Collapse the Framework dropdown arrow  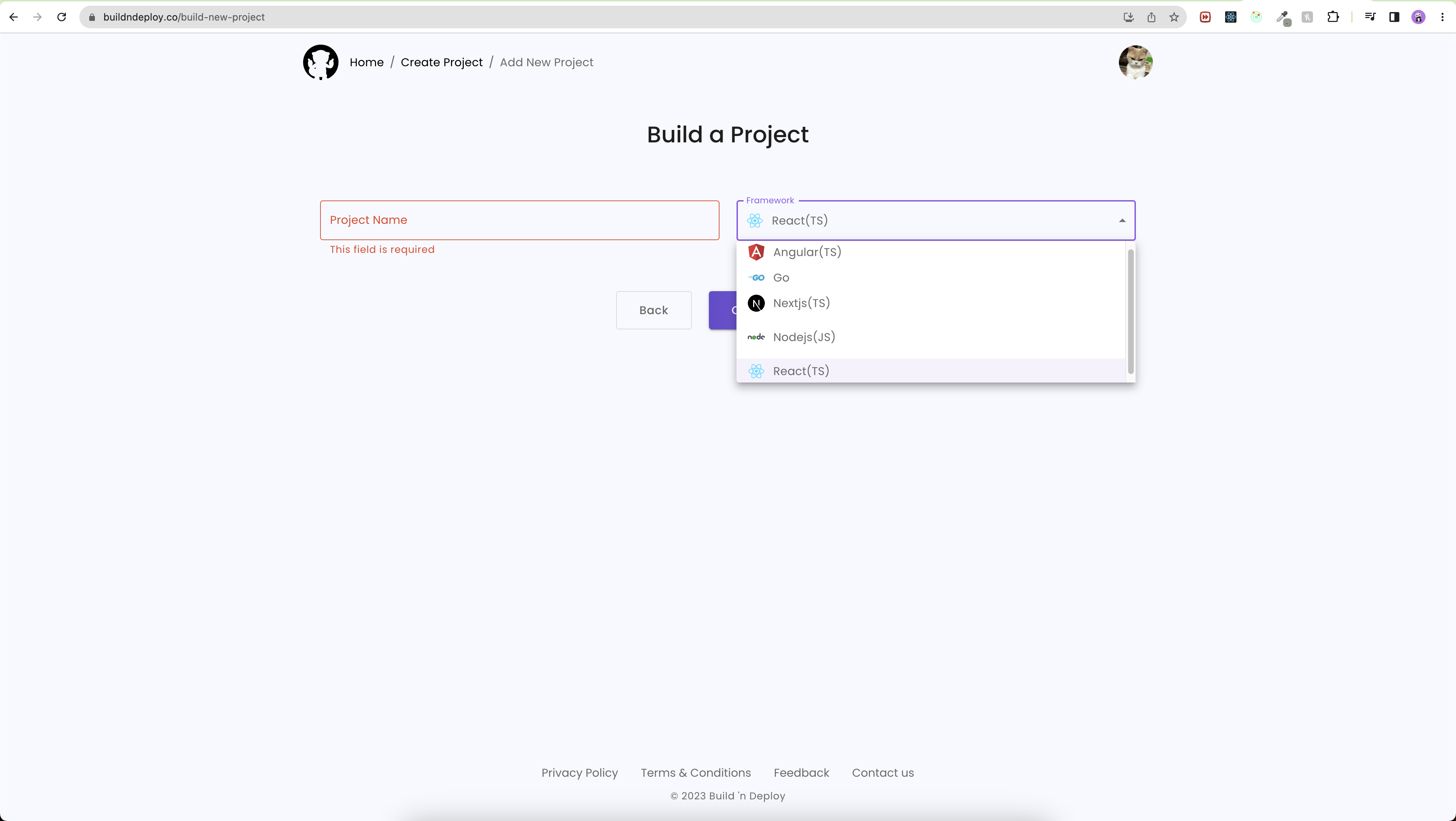point(1122,221)
